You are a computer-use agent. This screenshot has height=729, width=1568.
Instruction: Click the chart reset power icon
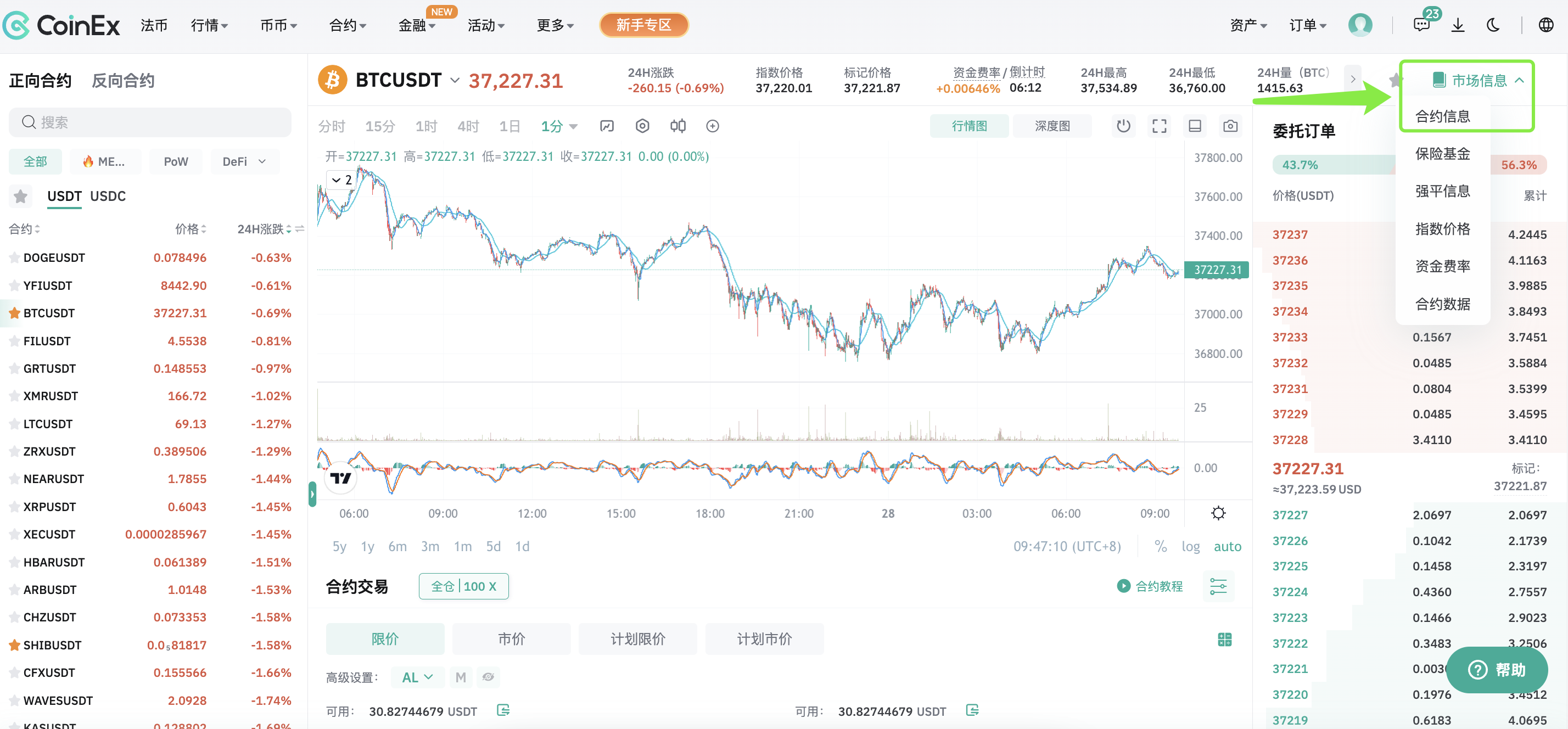(1123, 126)
